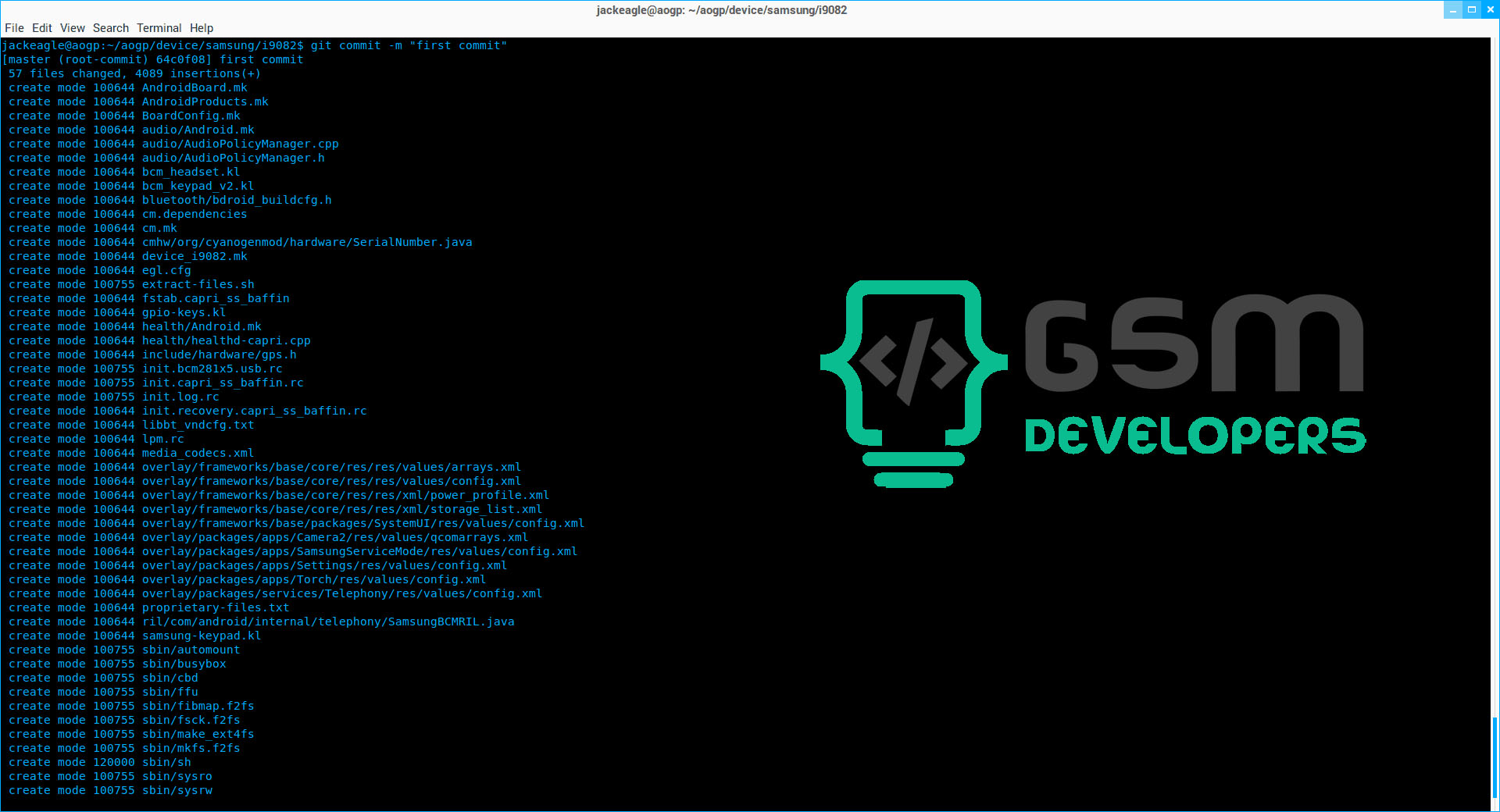This screenshot has height=812, width=1500.
Task: Click the health/healthd-capri.cpp line
Action: pyautogui.click(x=159, y=340)
